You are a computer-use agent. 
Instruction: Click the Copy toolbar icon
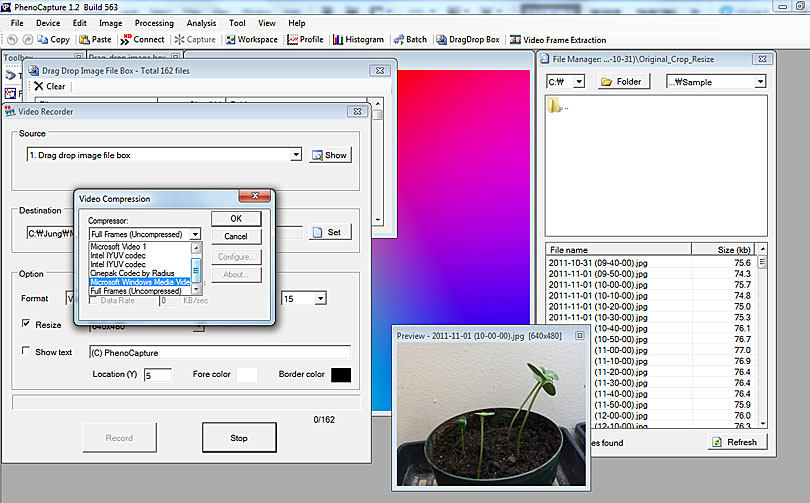point(52,40)
